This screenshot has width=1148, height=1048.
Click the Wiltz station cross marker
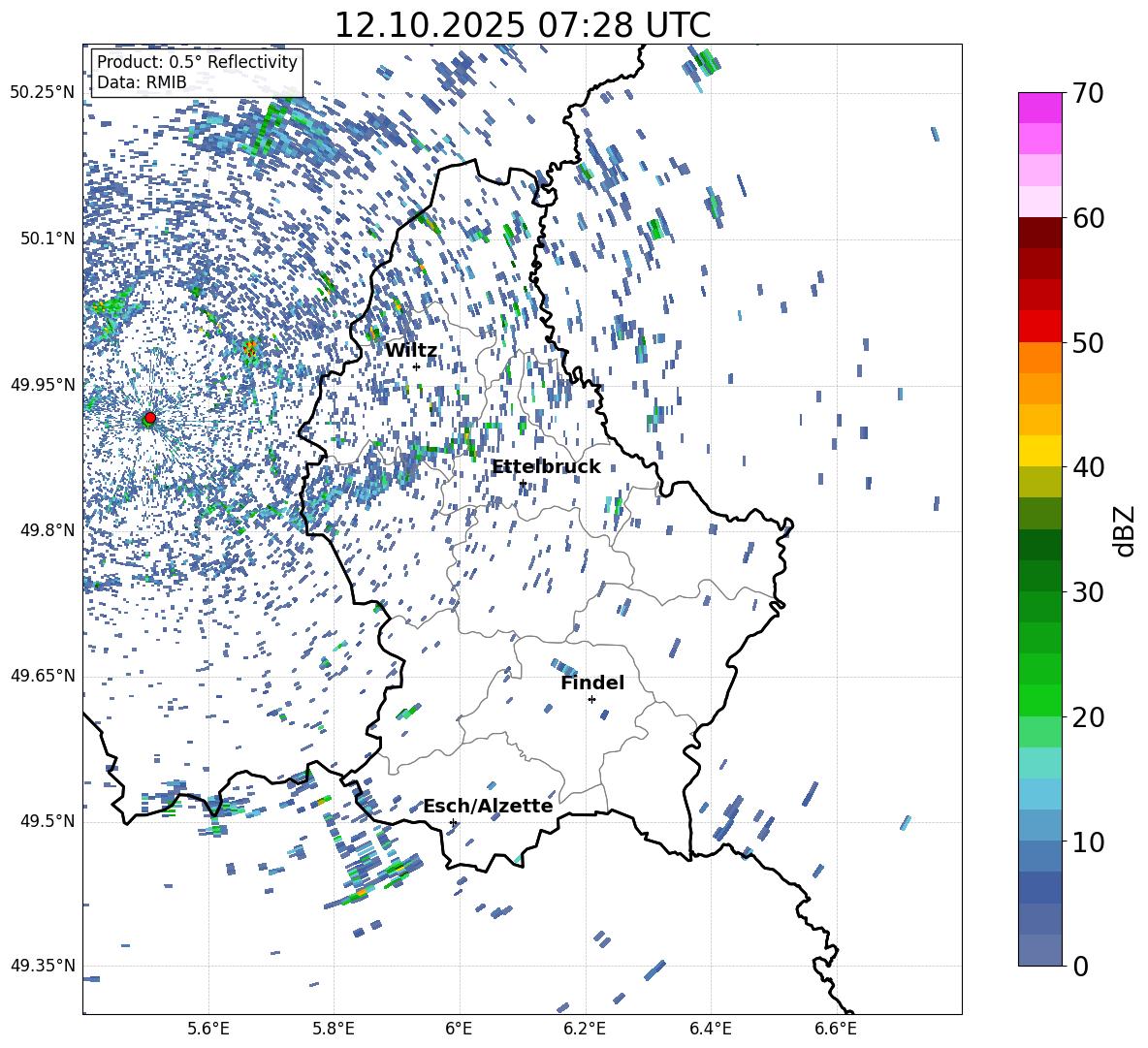coord(416,366)
